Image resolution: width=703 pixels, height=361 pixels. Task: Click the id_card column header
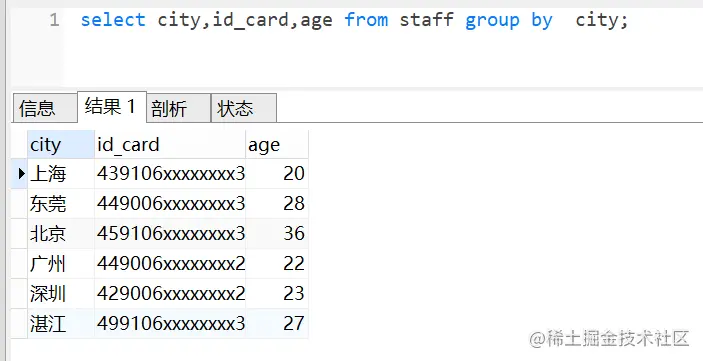coord(170,144)
